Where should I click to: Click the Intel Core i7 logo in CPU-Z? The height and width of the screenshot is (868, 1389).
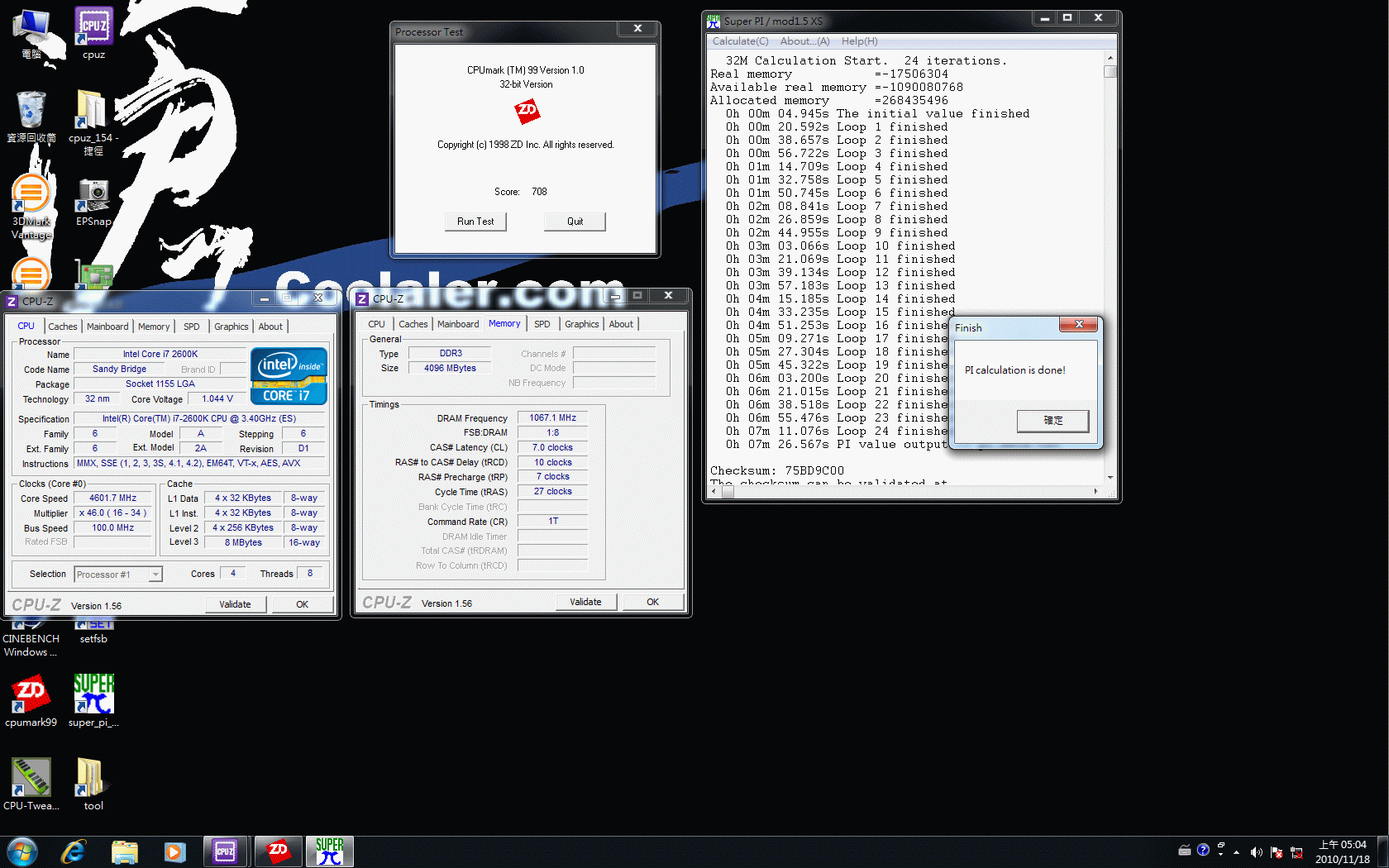click(289, 376)
